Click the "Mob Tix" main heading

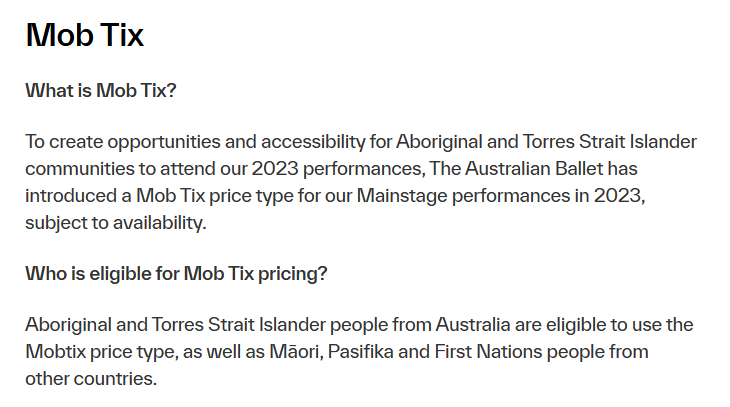[85, 35]
